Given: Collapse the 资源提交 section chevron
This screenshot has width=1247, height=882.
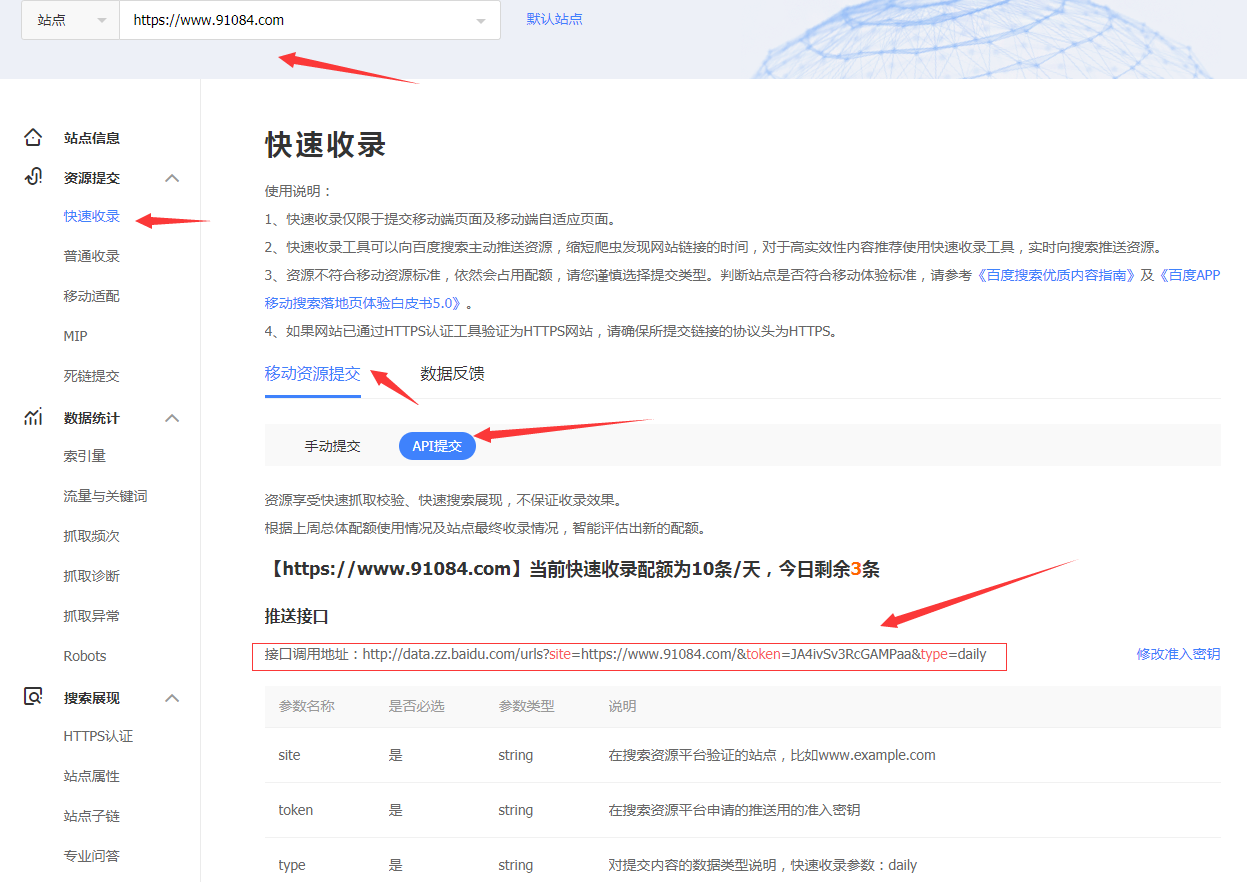Looking at the screenshot, I should tap(172, 178).
